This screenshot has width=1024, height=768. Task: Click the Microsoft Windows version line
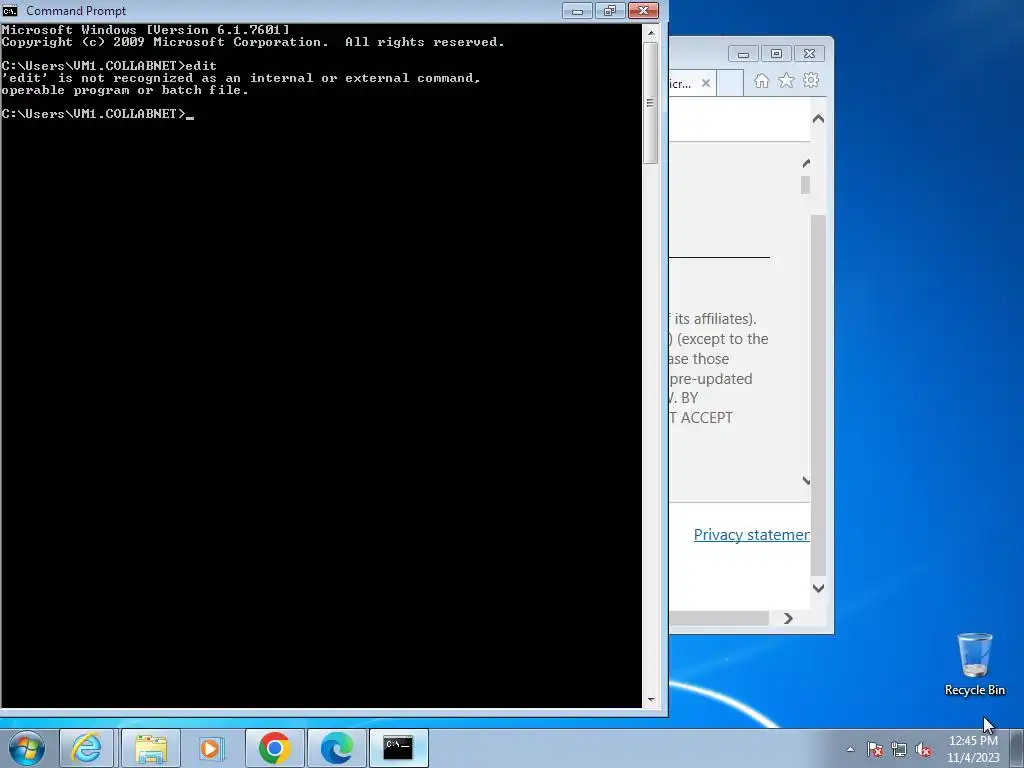pyautogui.click(x=145, y=29)
